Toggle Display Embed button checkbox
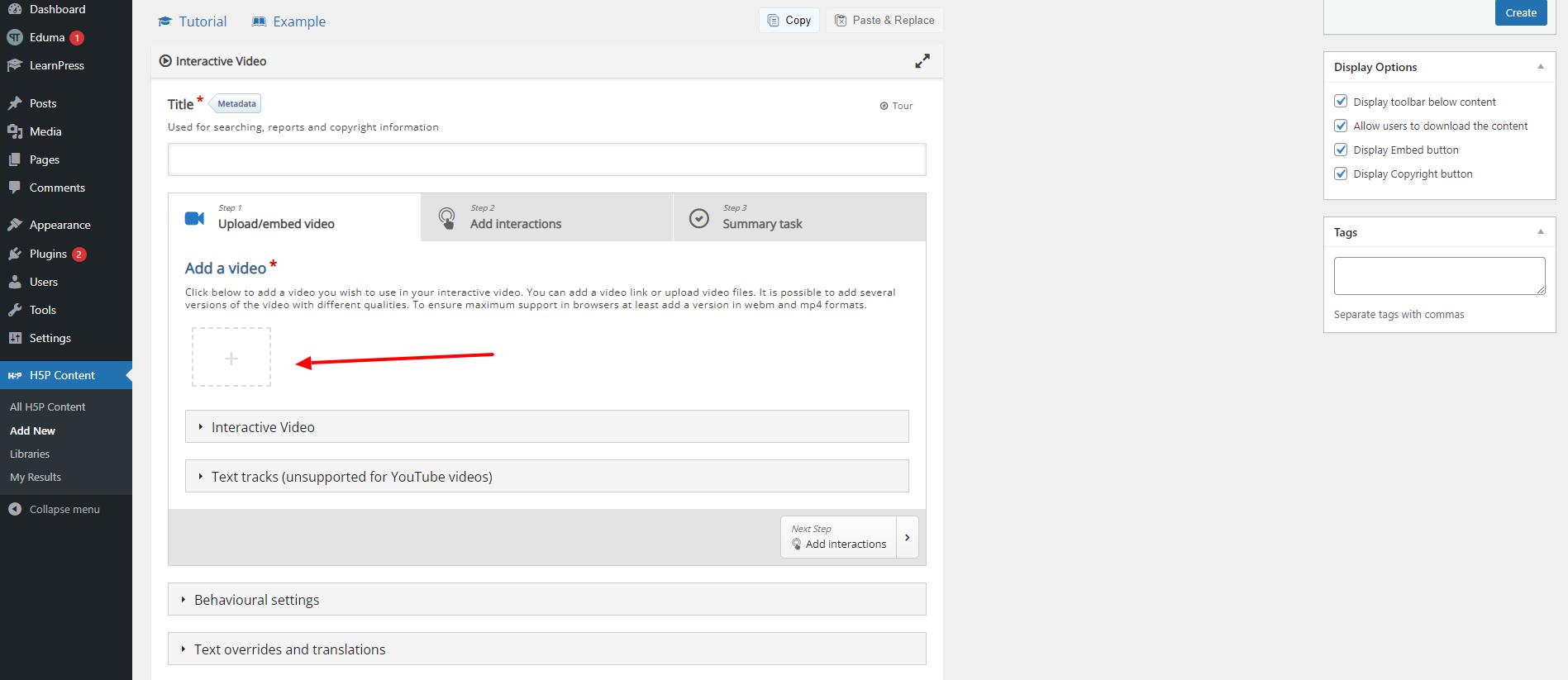The image size is (1568, 680). click(x=1341, y=150)
